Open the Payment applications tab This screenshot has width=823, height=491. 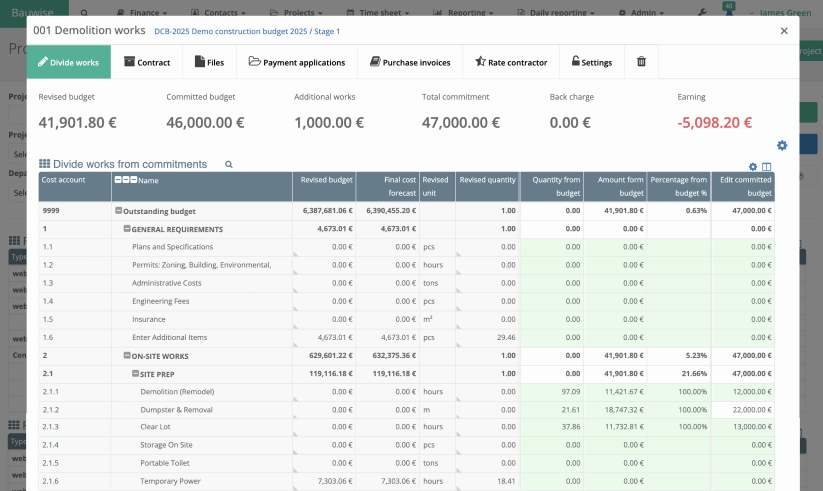(x=297, y=62)
